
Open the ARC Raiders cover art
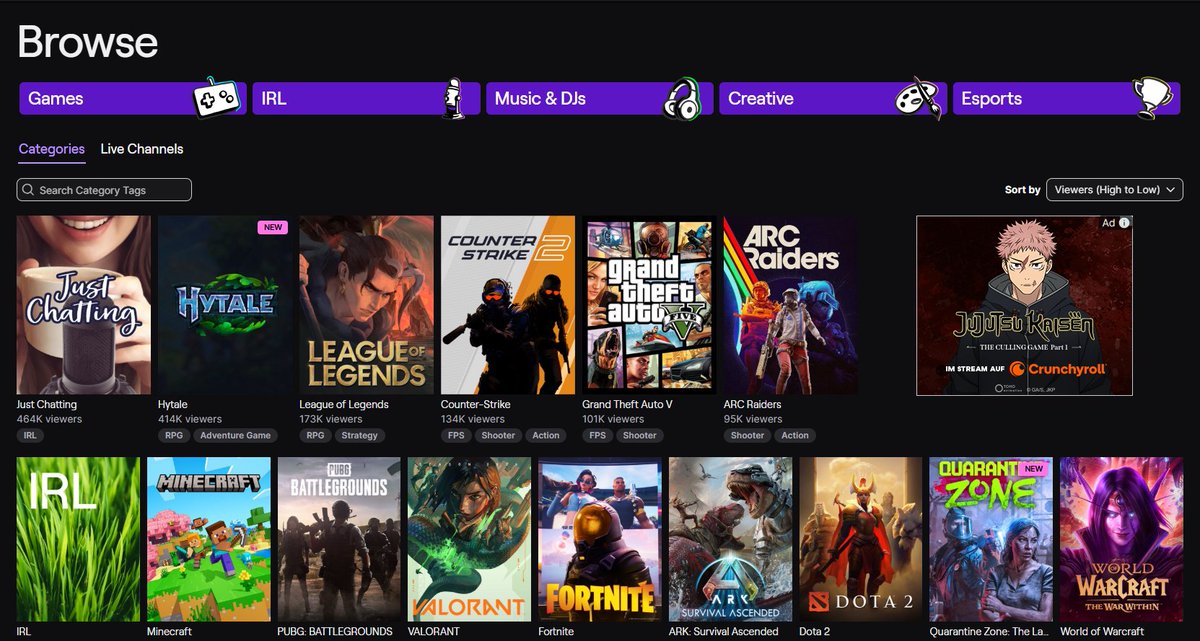click(x=791, y=305)
